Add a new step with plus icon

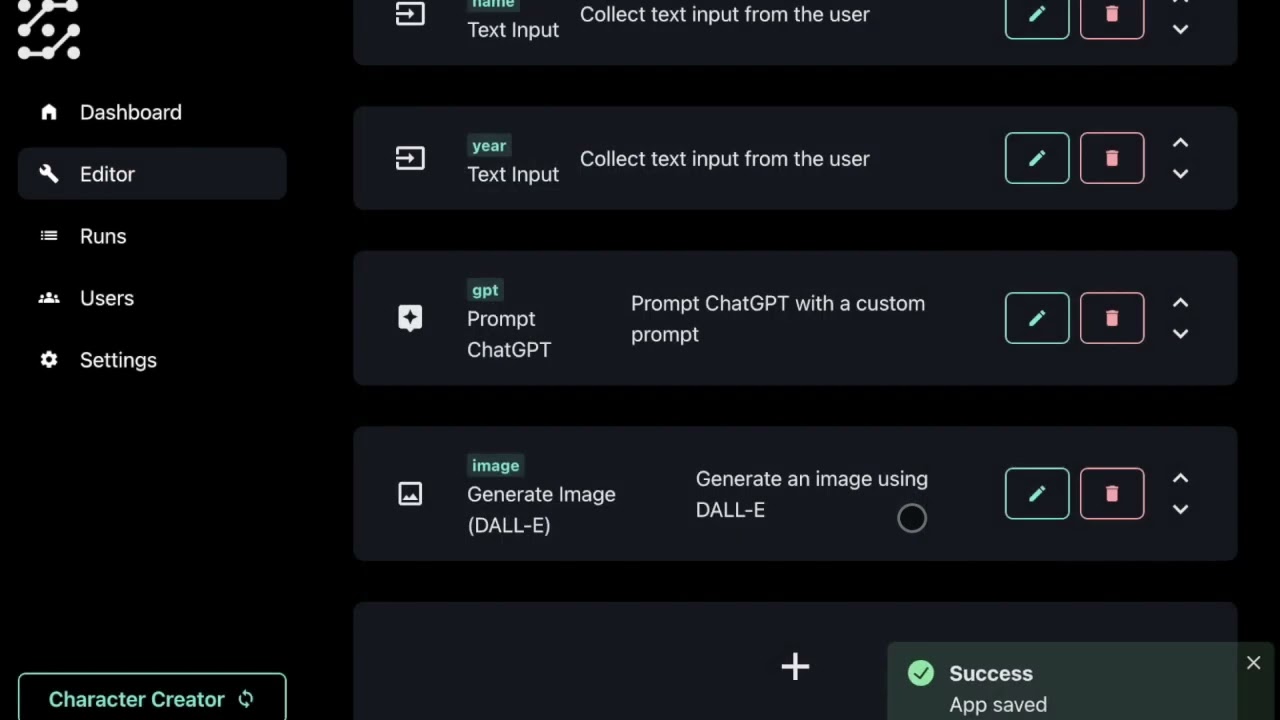(795, 667)
